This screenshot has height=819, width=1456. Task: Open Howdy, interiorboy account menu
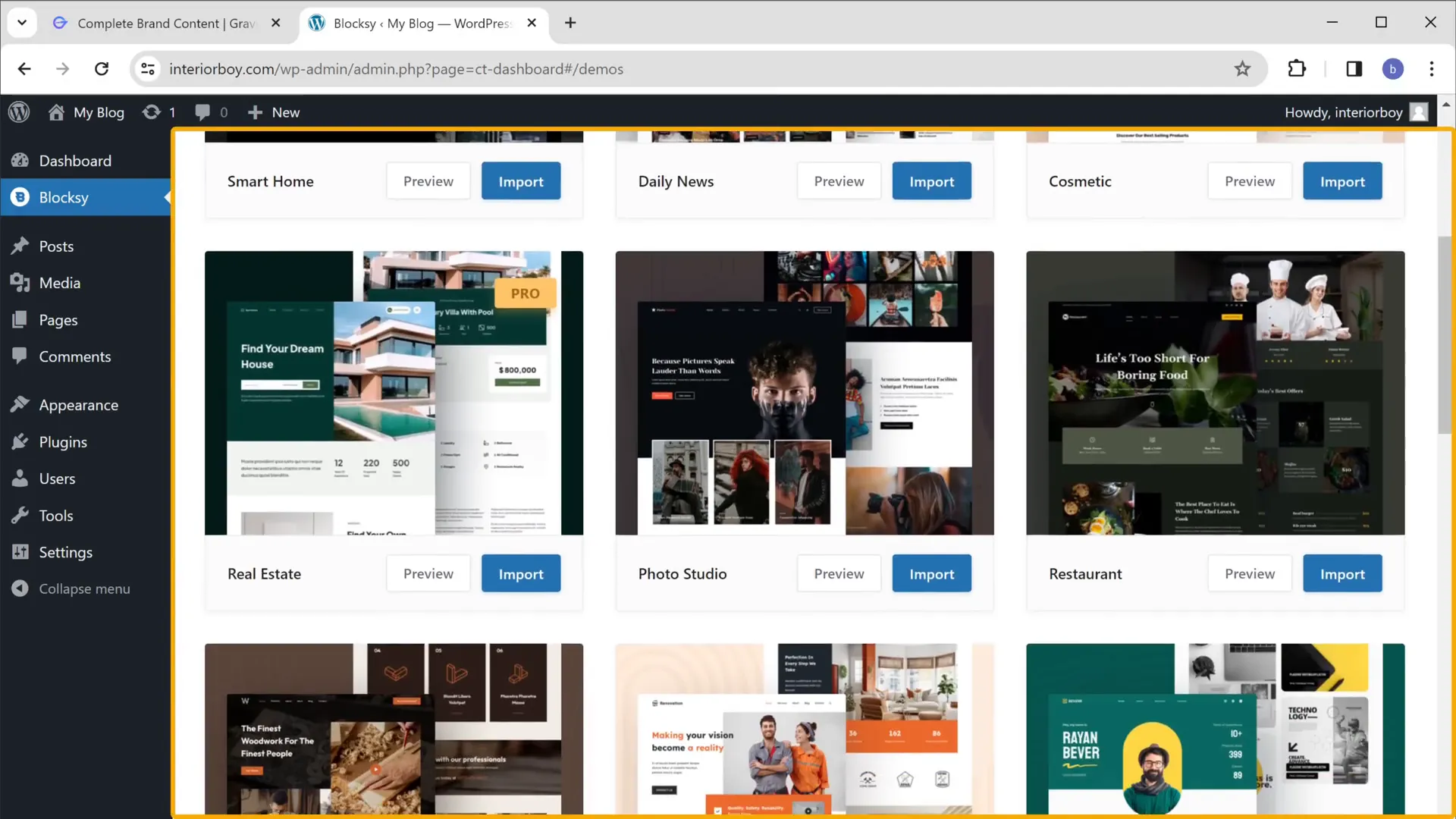point(1356,112)
